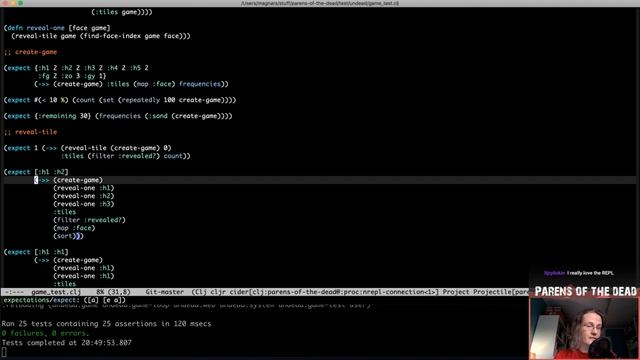Click the word frequencies ending the :tiles line
Image resolution: width=640 pixels, height=360 pixels.
point(200,84)
